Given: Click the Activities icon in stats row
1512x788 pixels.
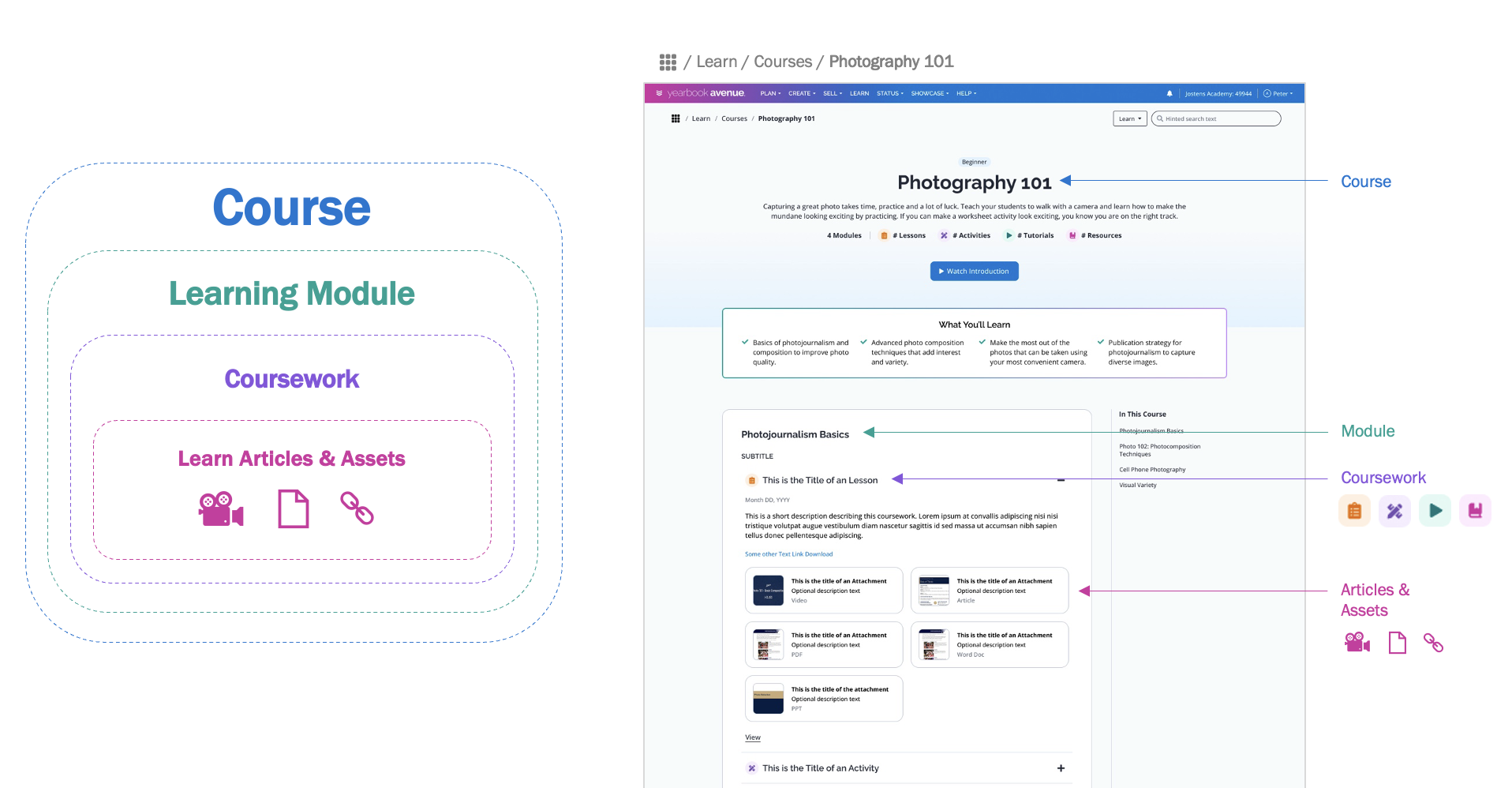Looking at the screenshot, I should [x=944, y=235].
